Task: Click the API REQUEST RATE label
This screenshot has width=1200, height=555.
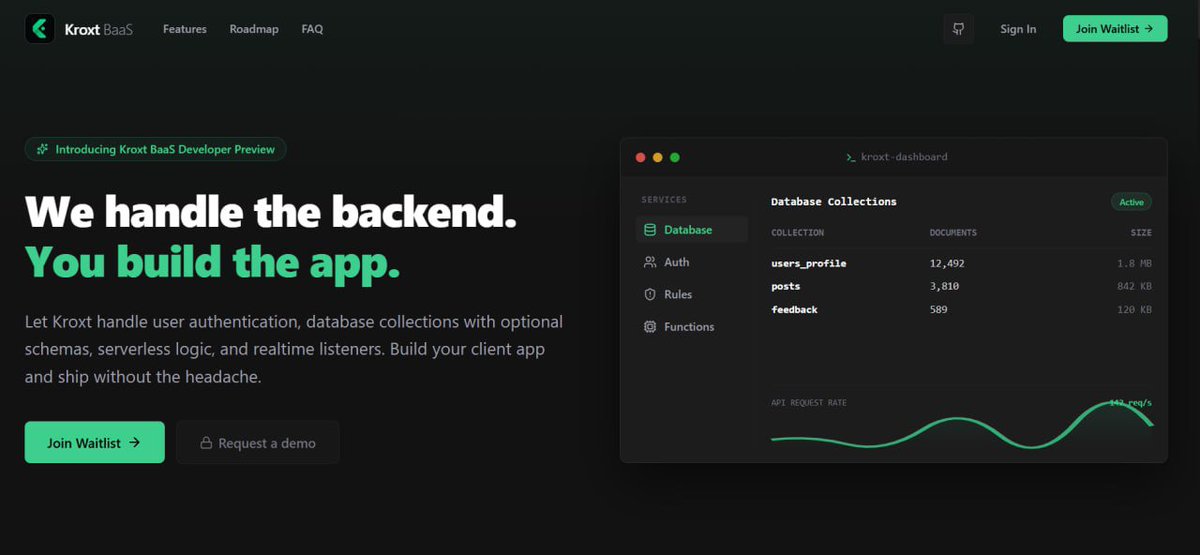Action: coord(808,403)
